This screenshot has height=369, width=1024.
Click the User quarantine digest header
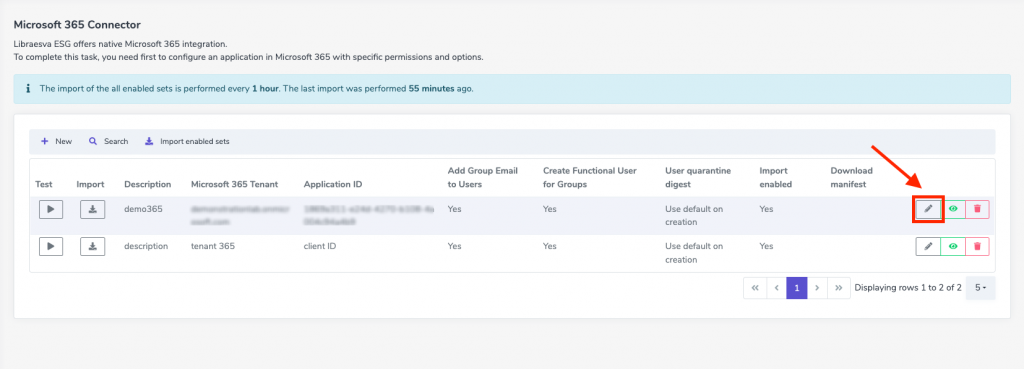(698, 178)
